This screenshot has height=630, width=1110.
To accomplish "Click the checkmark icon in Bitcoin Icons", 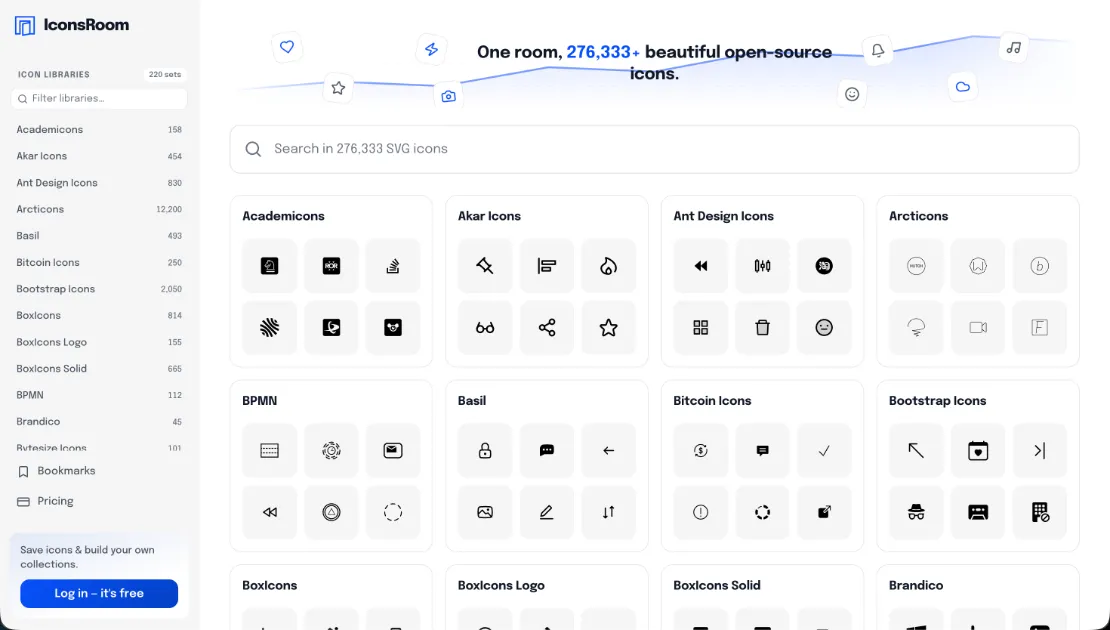I will coord(824,451).
